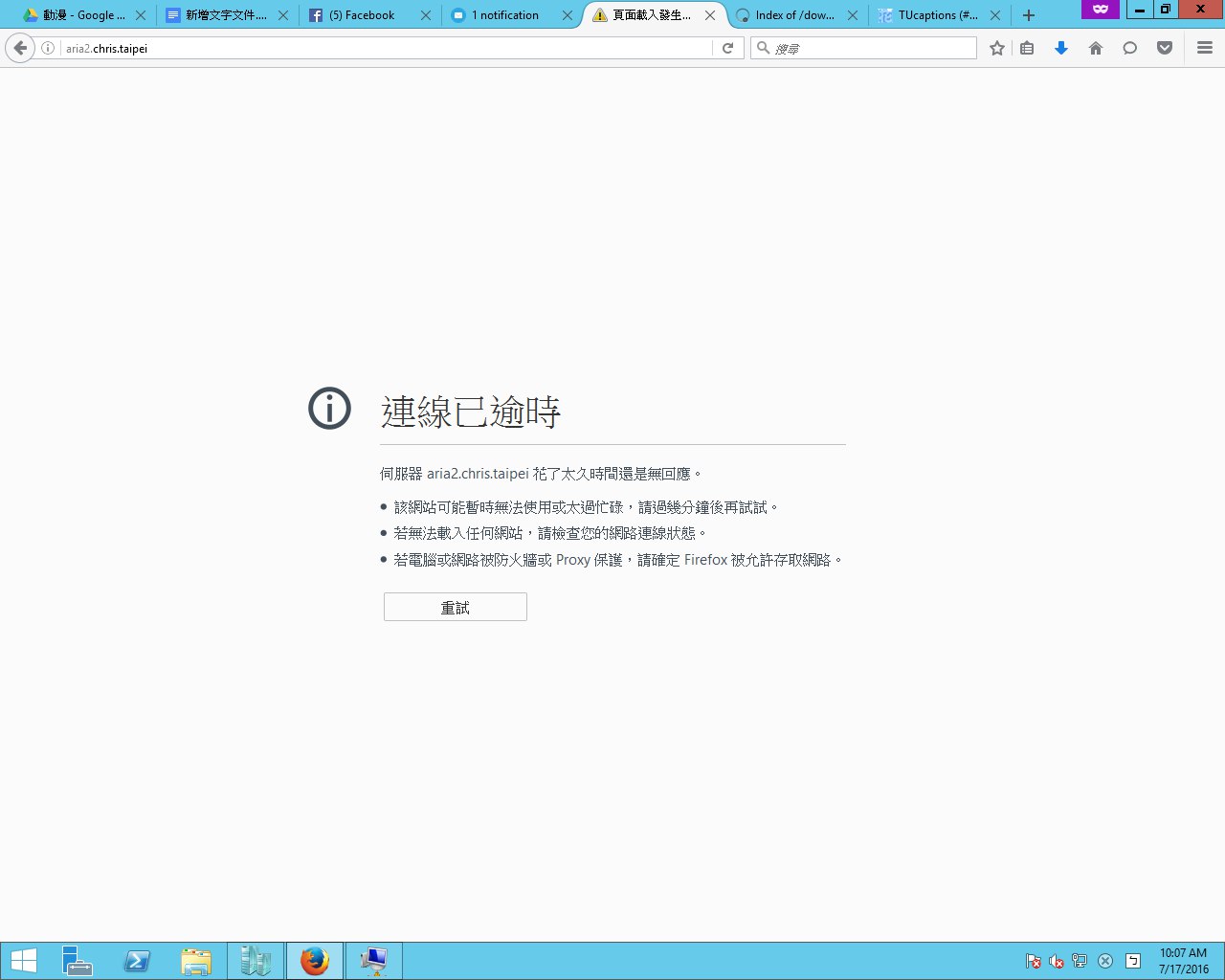Image resolution: width=1225 pixels, height=980 pixels.
Task: Open the networked computer app on the taskbar
Action: (374, 961)
